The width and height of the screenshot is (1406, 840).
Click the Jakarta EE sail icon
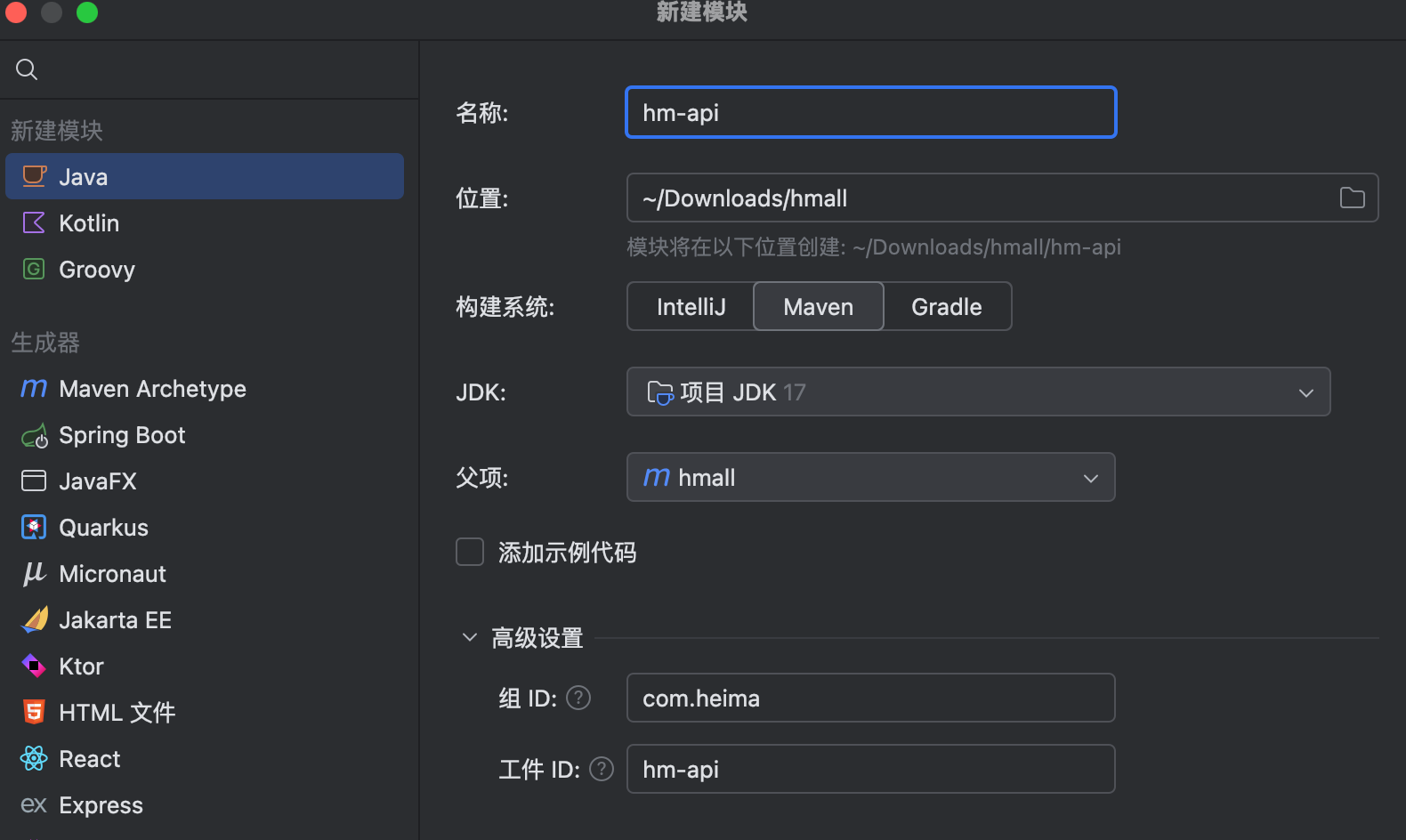[34, 619]
